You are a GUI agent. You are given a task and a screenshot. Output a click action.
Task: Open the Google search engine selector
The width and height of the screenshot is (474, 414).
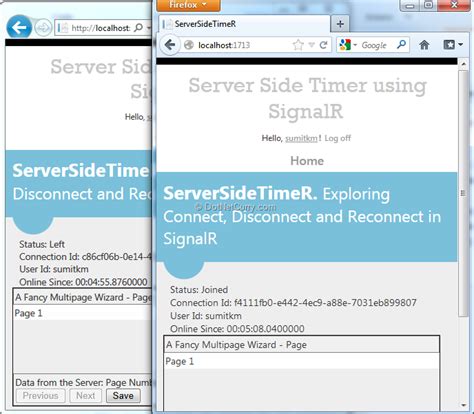click(x=348, y=45)
